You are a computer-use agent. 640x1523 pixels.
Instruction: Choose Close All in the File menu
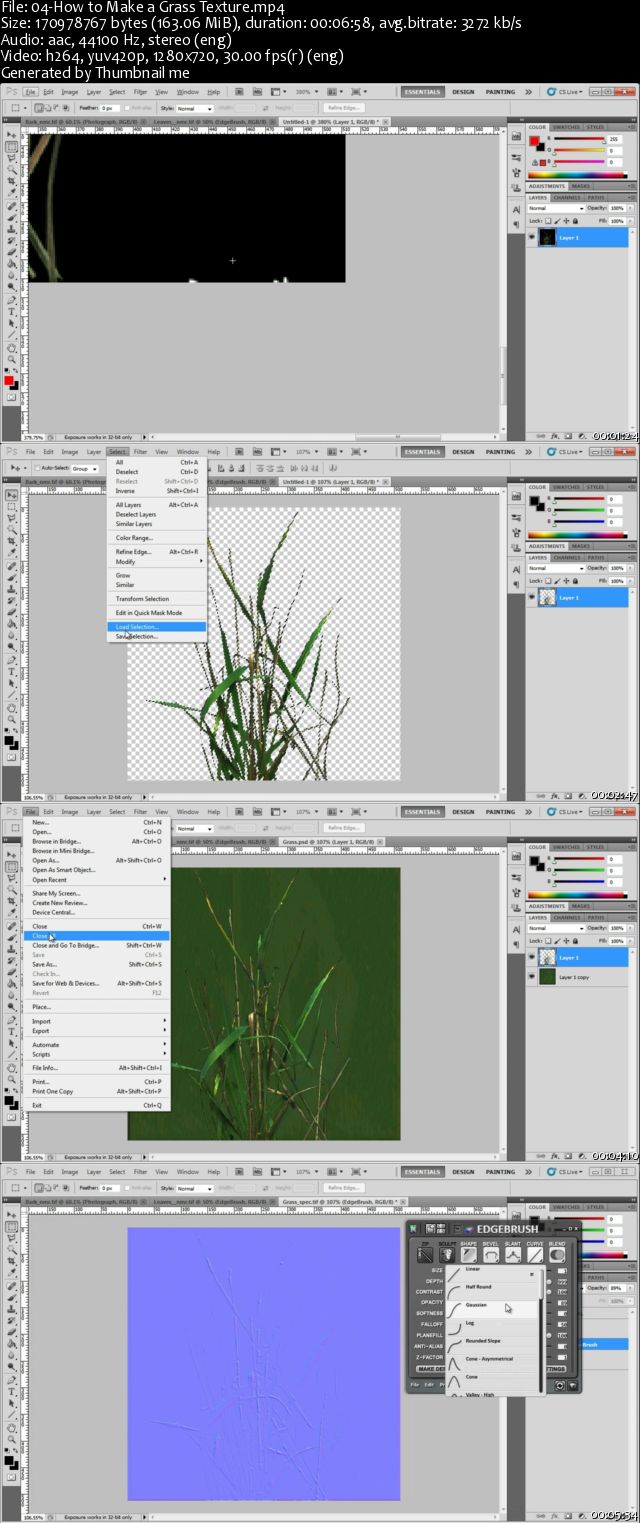coord(97,936)
